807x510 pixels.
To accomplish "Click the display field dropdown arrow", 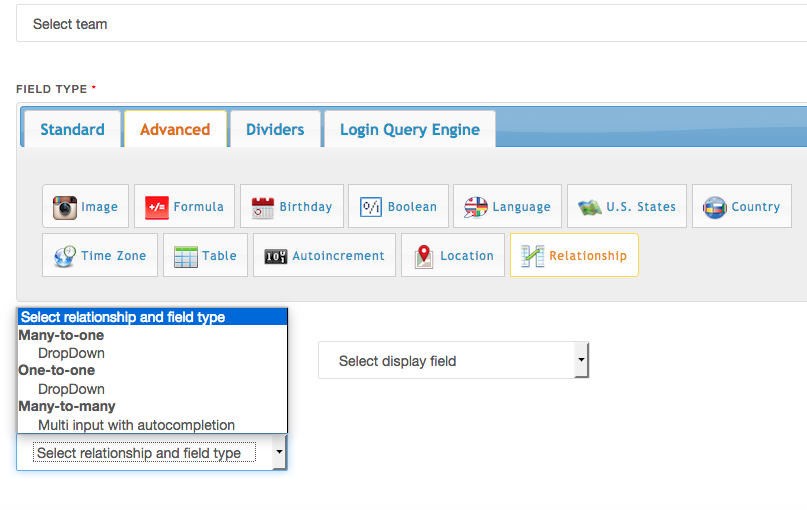I will (x=581, y=360).
